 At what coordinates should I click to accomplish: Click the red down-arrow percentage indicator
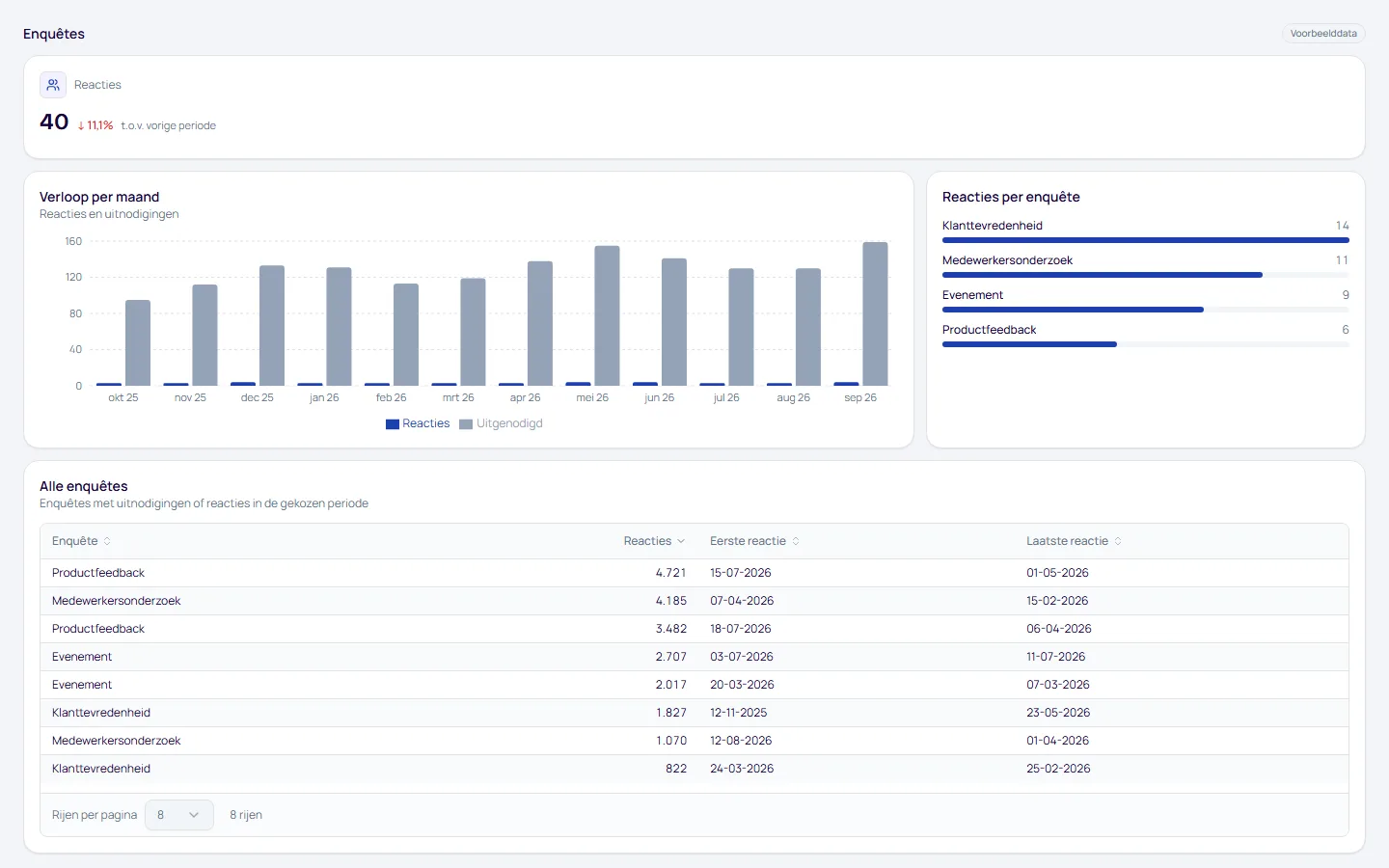click(x=95, y=125)
